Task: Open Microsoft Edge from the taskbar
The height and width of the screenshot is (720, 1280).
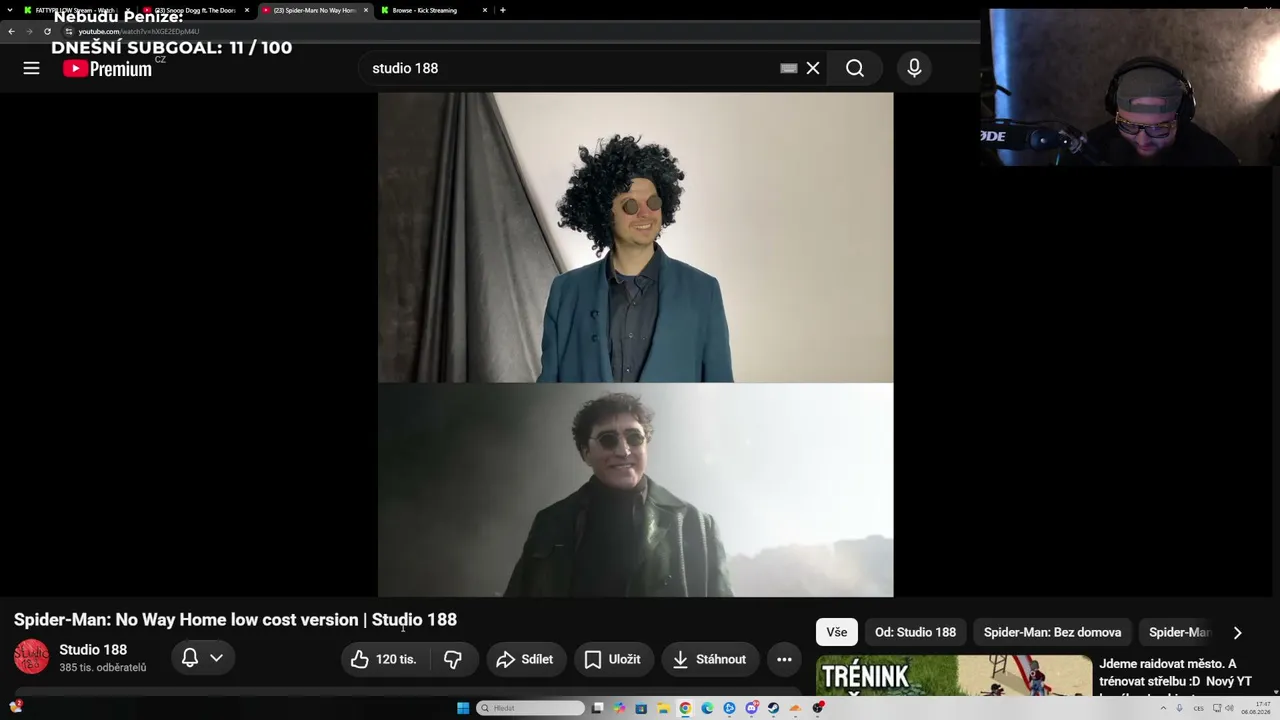Action: pos(707,708)
